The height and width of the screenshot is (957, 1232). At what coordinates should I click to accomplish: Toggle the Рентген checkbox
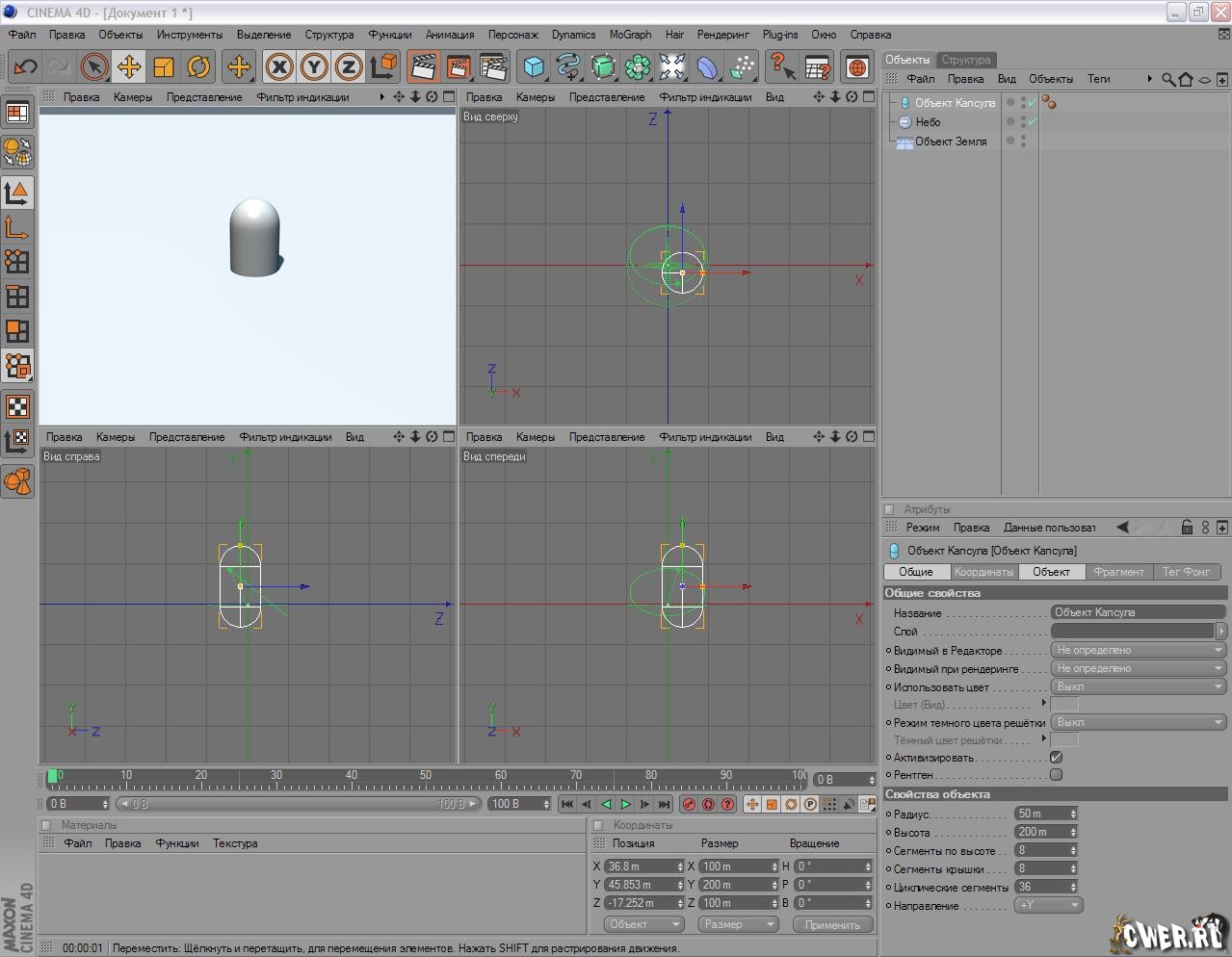tap(1056, 775)
